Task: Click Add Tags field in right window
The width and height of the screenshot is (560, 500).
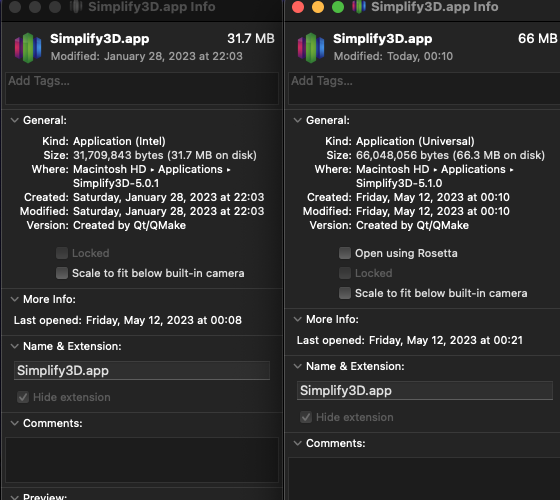Action: click(424, 89)
